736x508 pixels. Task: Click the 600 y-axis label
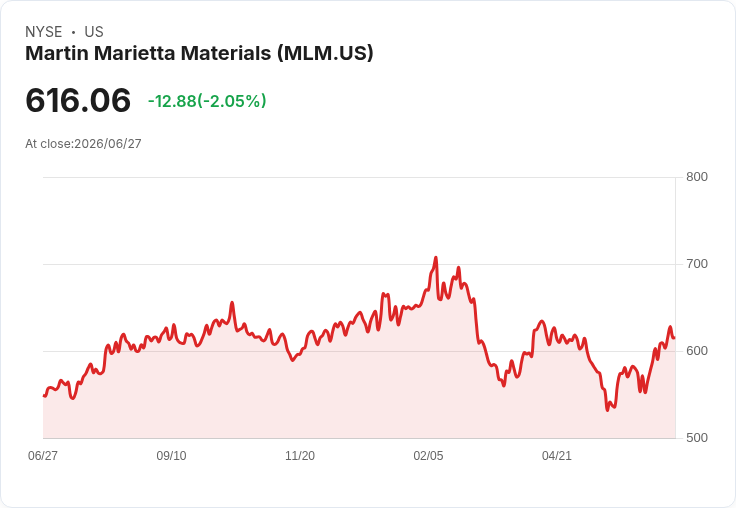tap(697, 351)
